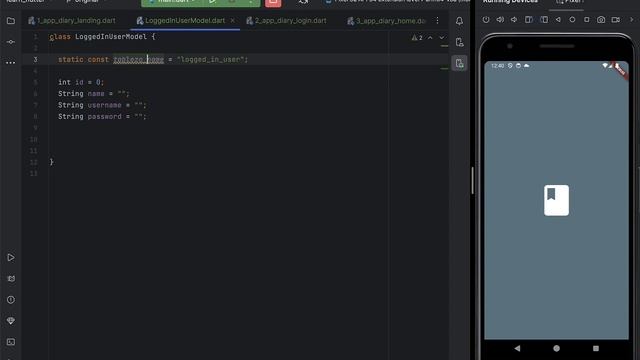Go to next highlighted error arrow

point(442,38)
